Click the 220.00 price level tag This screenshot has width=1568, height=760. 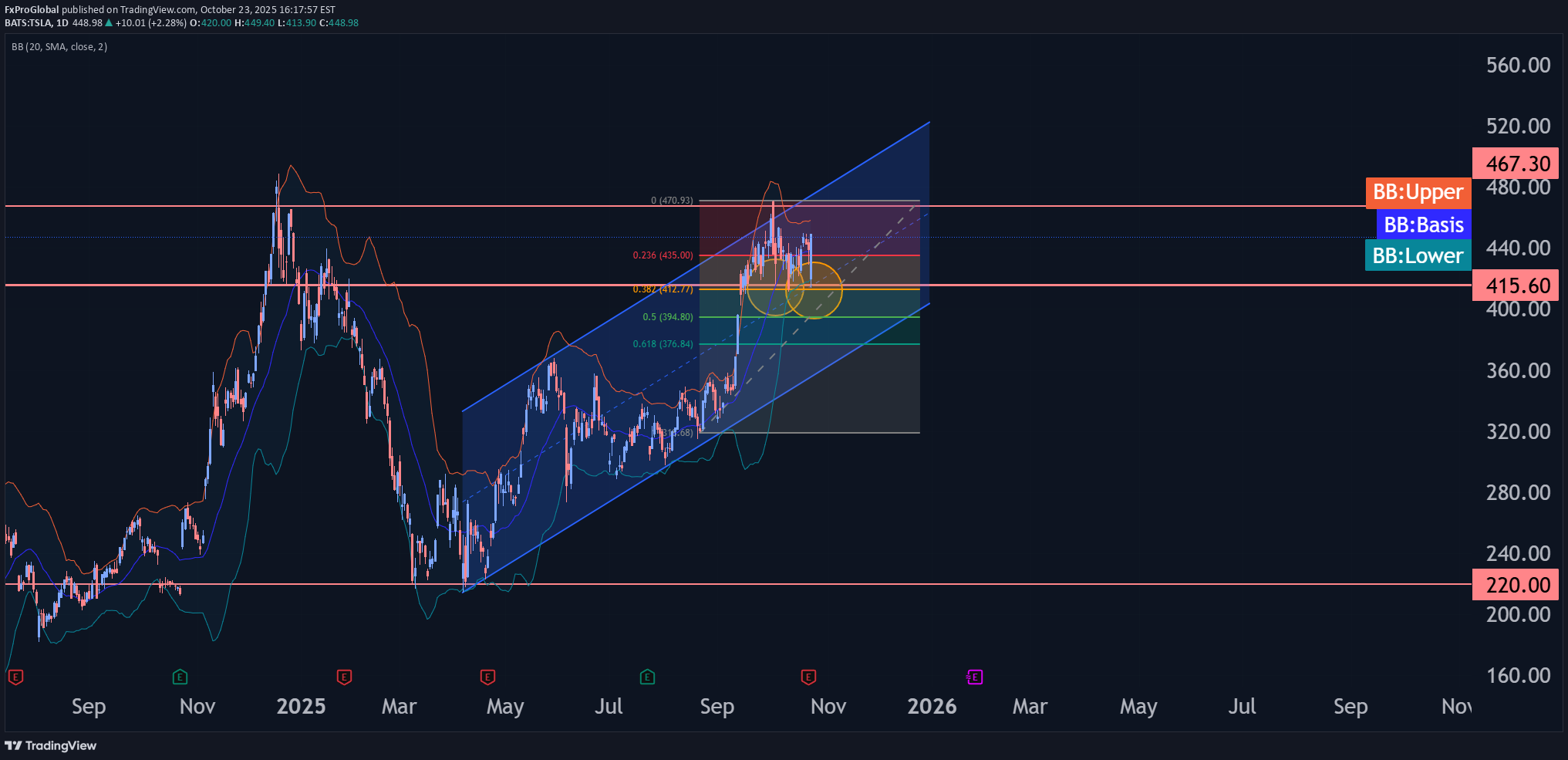point(1516,585)
